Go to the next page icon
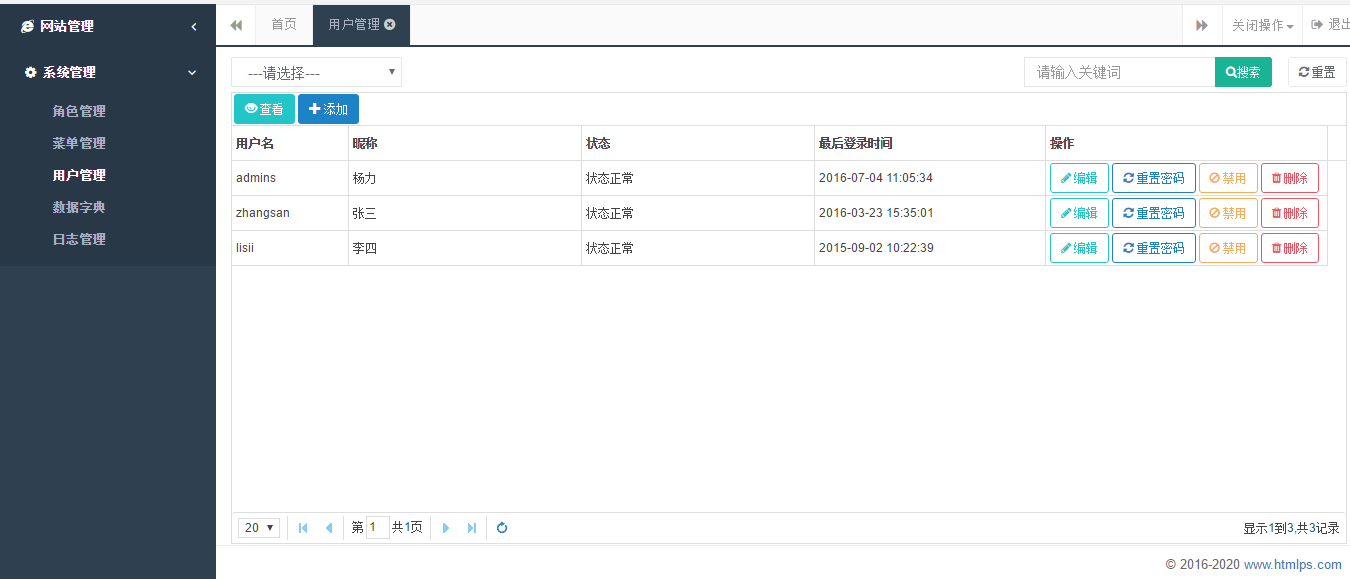Viewport: 1350px width, 579px height. (x=446, y=528)
